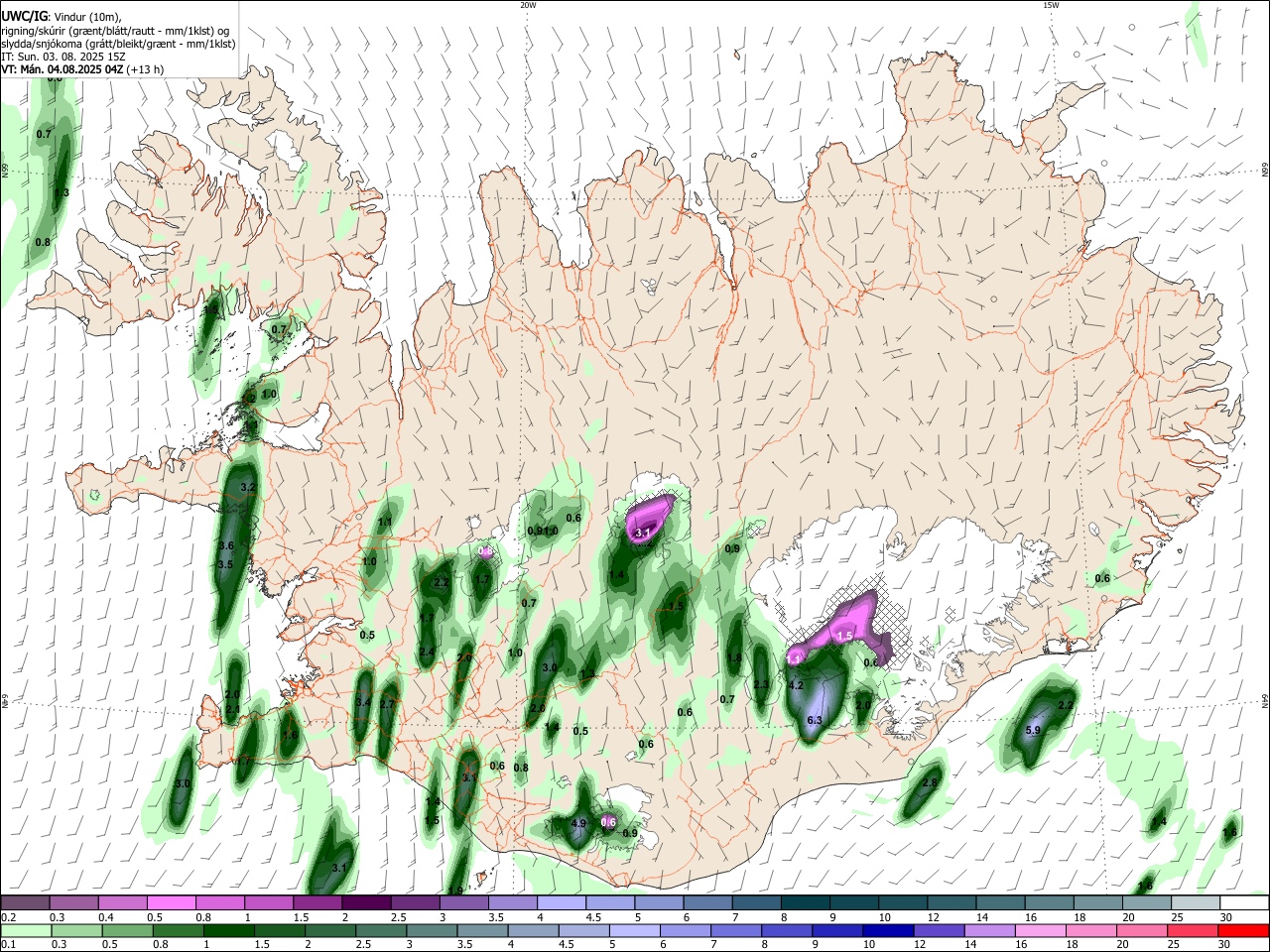Click the 5.9 value off the southeast coast
Viewport: 1270px width, 952px height.
[1032, 731]
